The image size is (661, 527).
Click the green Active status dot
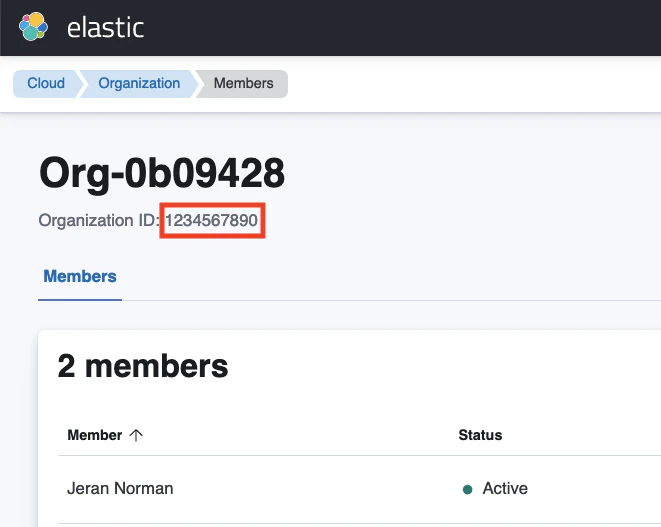coord(467,489)
